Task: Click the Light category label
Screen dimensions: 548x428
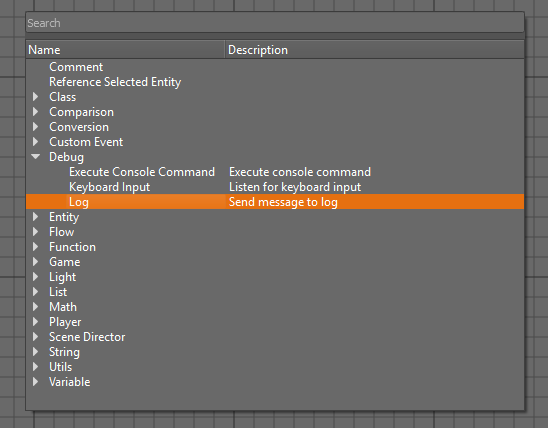Action: (62, 277)
